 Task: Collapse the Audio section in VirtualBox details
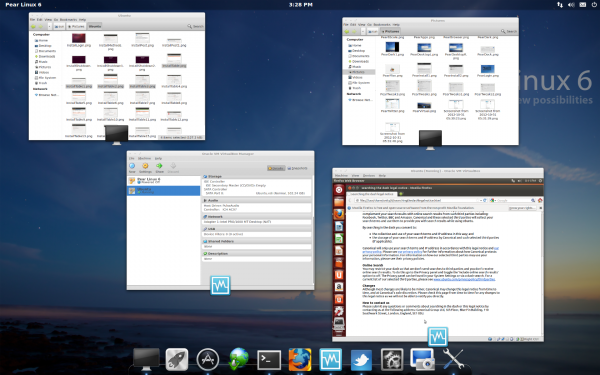coord(213,200)
